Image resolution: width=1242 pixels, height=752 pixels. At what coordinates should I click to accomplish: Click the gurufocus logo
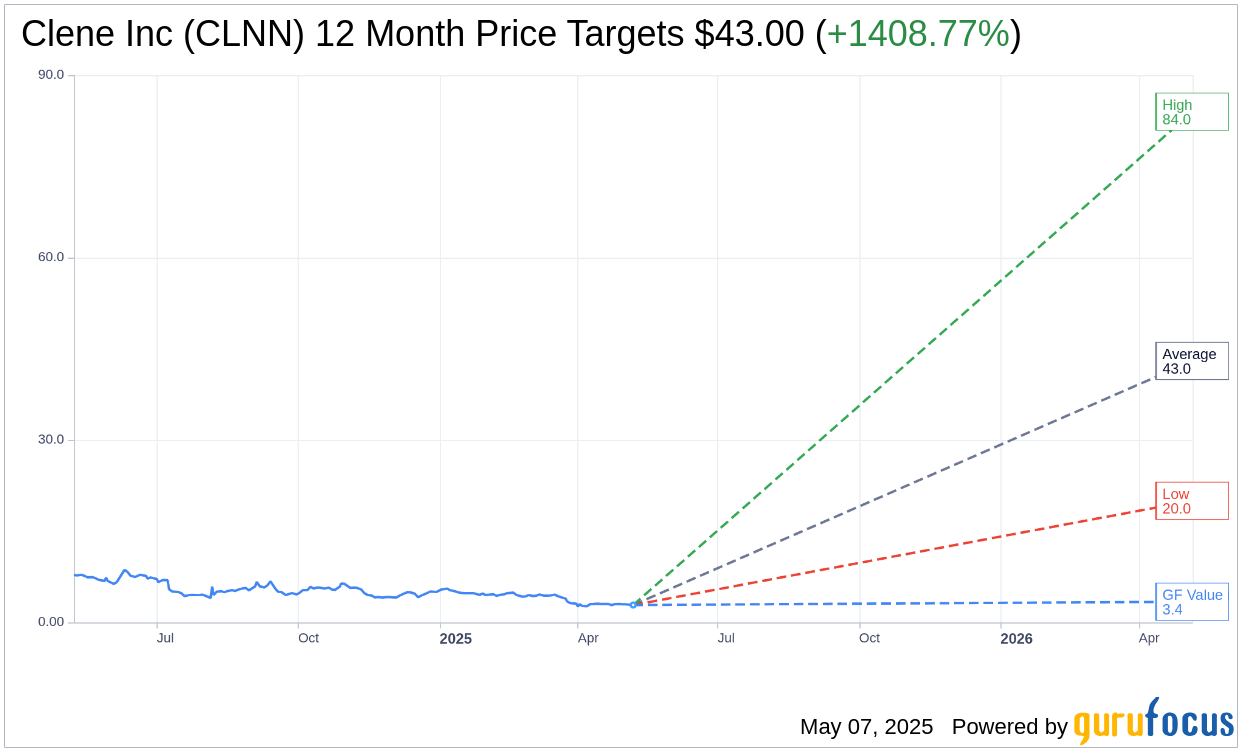click(x=1153, y=722)
